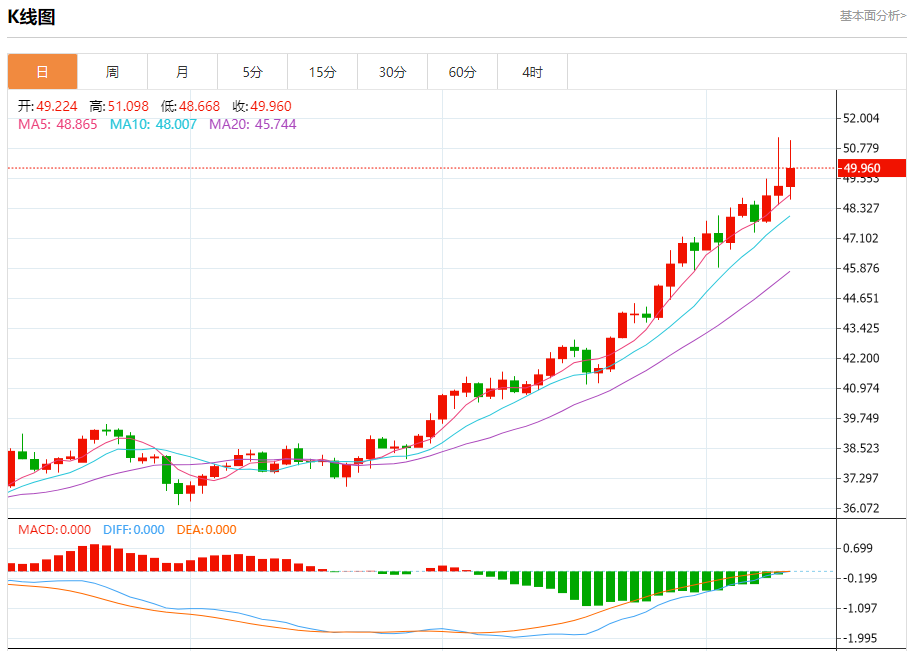
Task: Switch to the 周 weekly tab
Action: 112,72
